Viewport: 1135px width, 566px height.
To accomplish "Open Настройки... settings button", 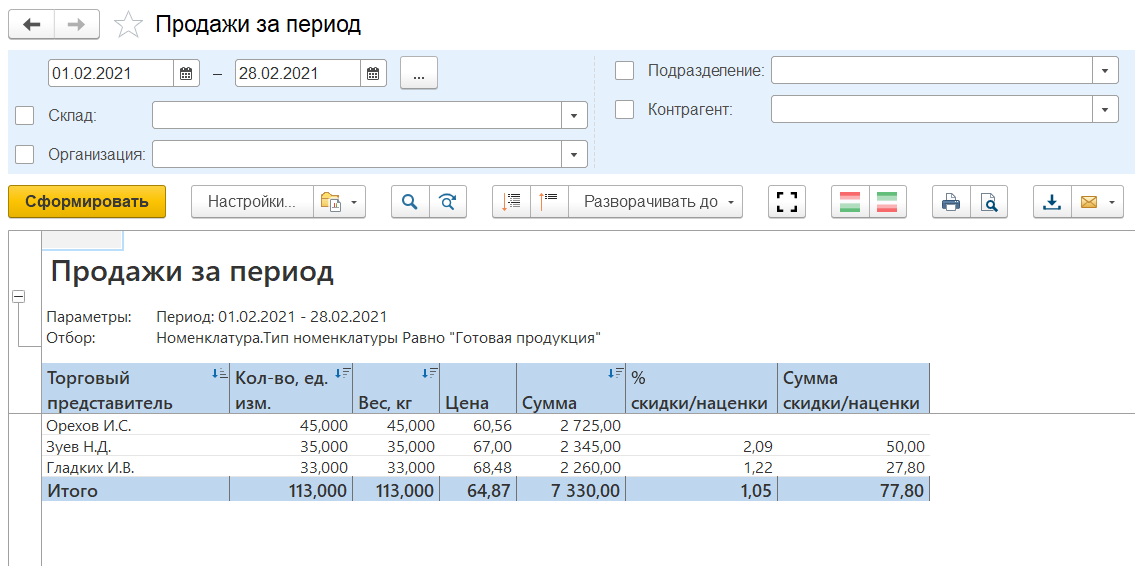I will point(252,202).
